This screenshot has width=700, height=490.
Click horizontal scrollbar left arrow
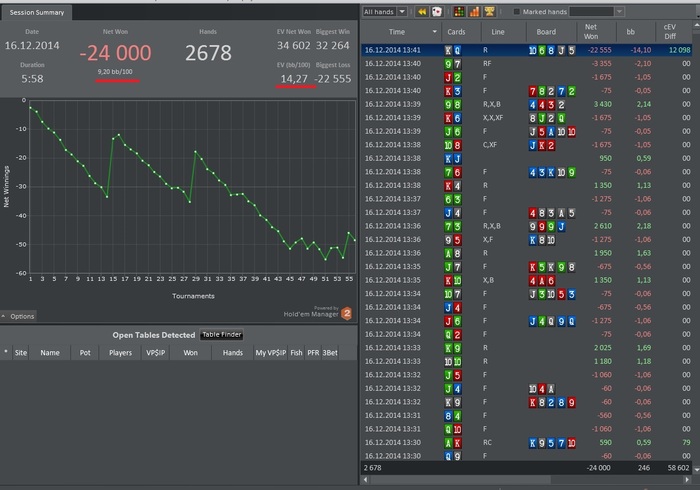coord(366,480)
